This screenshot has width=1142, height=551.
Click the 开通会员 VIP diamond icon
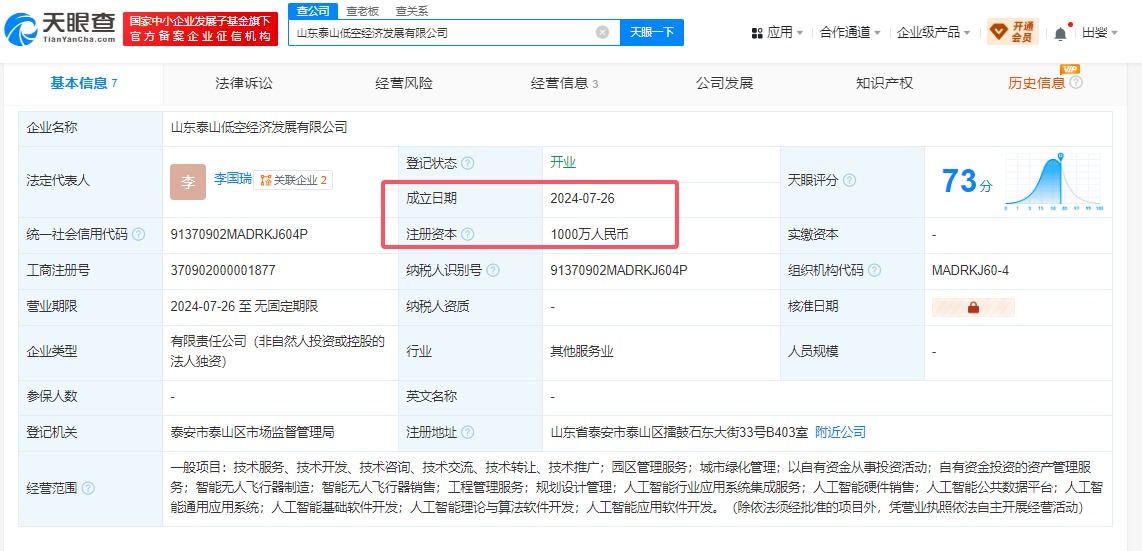(1012, 32)
